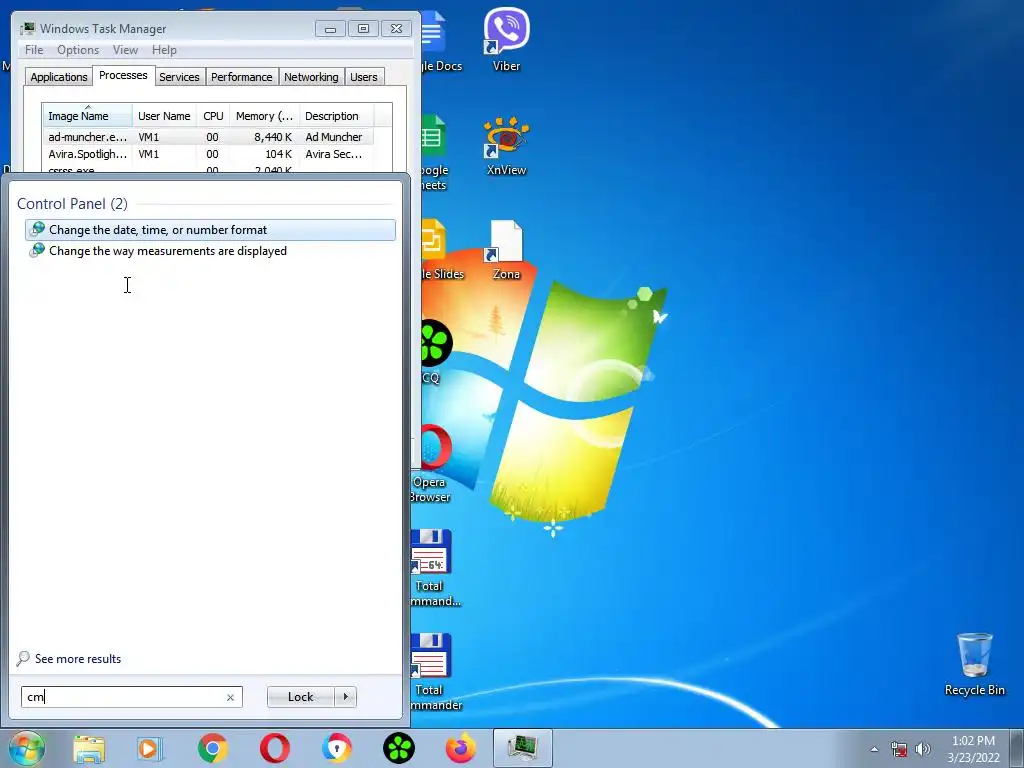Open the View menu in Task Manager
This screenshot has width=1024, height=768.
(x=125, y=50)
